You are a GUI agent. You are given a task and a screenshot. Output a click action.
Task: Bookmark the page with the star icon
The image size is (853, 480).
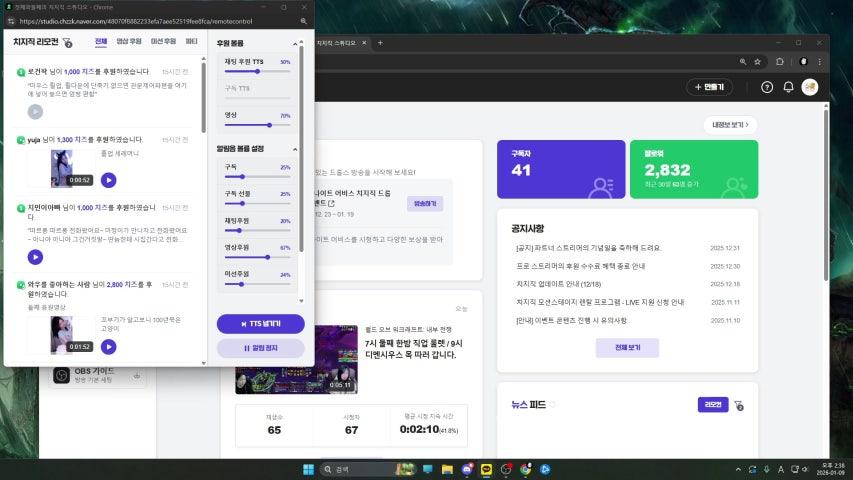pyautogui.click(x=757, y=62)
